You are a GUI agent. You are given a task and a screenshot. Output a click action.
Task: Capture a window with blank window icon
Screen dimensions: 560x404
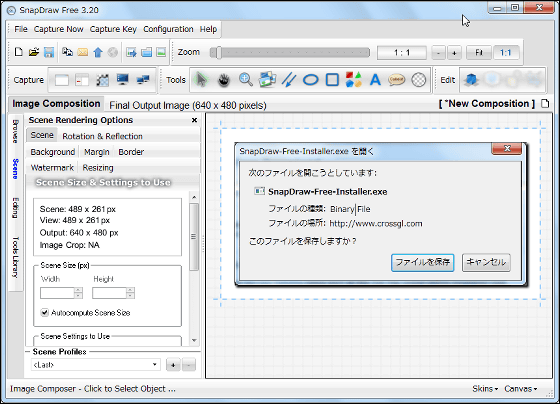61,80
